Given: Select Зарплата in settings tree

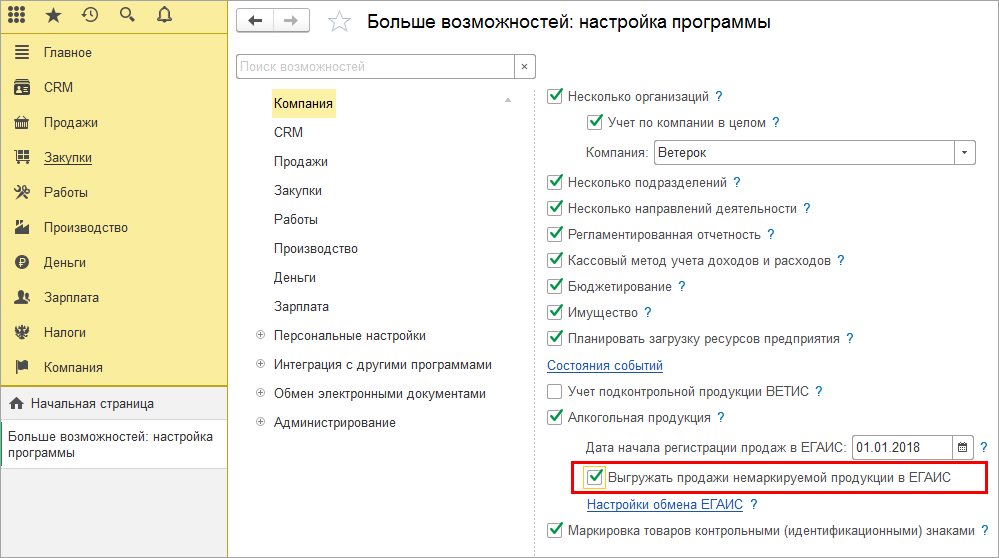Looking at the screenshot, I should click(x=301, y=306).
